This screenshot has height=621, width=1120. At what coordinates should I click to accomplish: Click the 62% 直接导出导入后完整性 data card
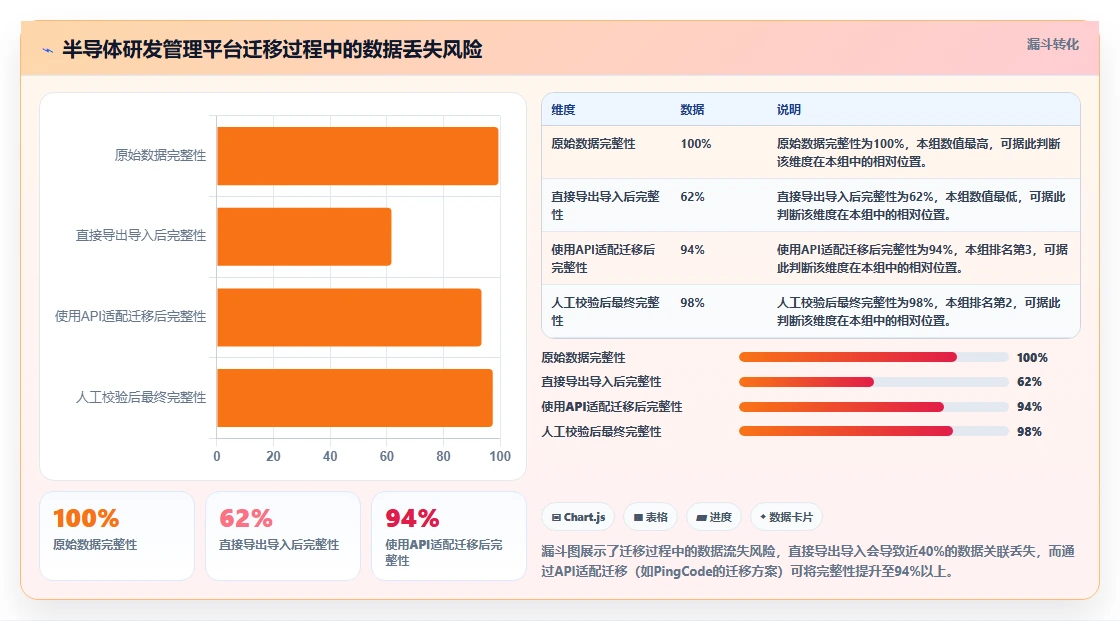click(x=283, y=536)
